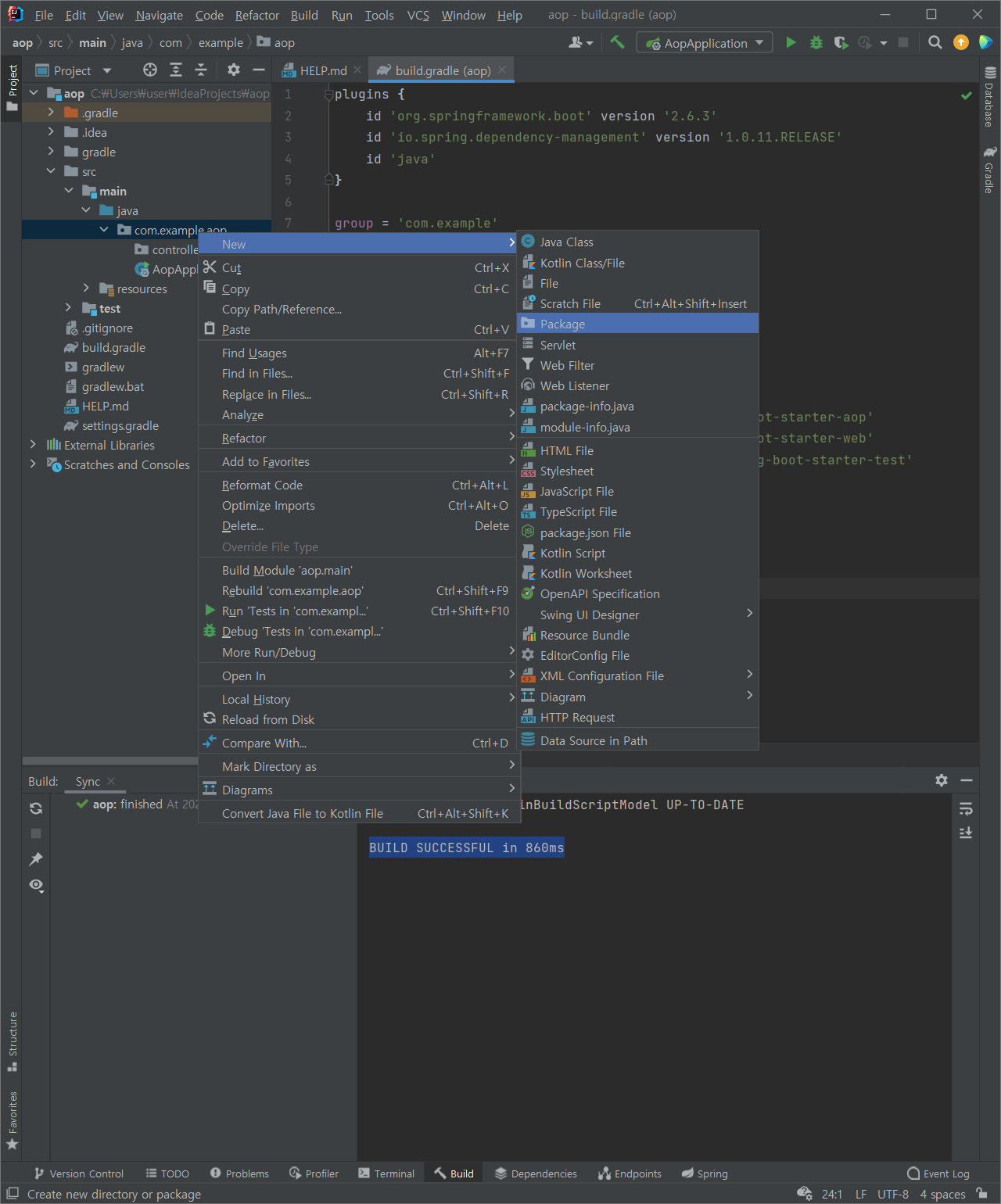Open the Database tool window
This screenshot has width=1001, height=1204.
(990, 97)
